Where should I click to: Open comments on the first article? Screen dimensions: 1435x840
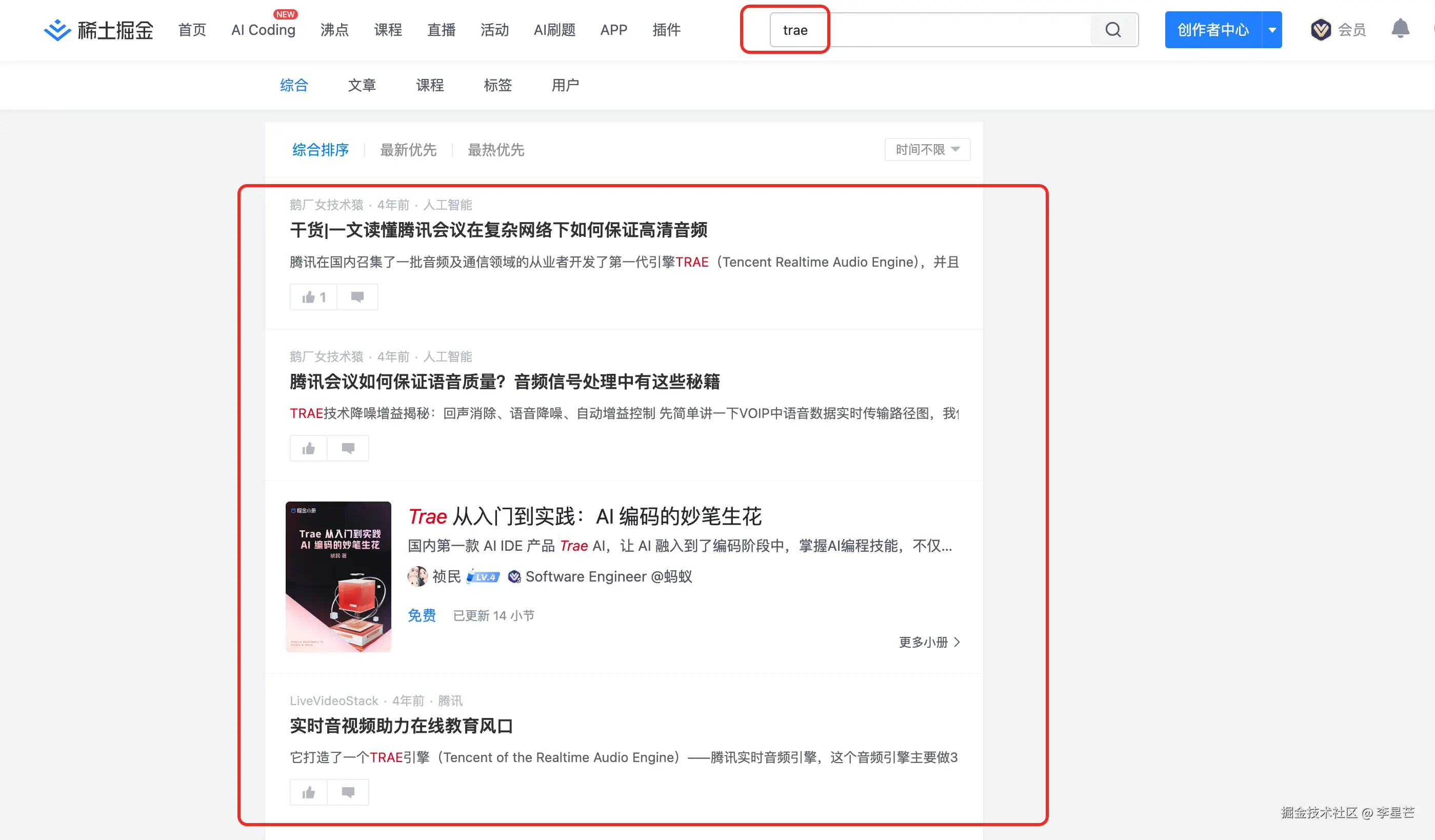click(357, 297)
